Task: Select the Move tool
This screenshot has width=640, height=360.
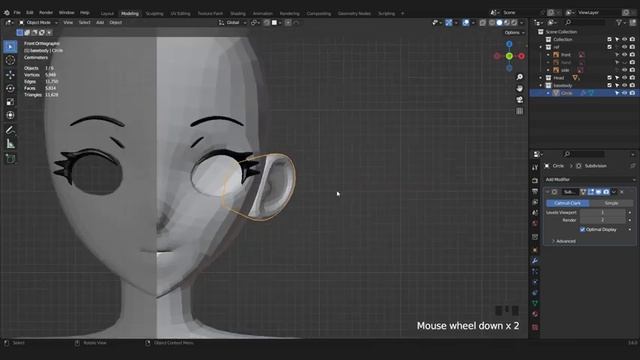Action: pos(10,75)
